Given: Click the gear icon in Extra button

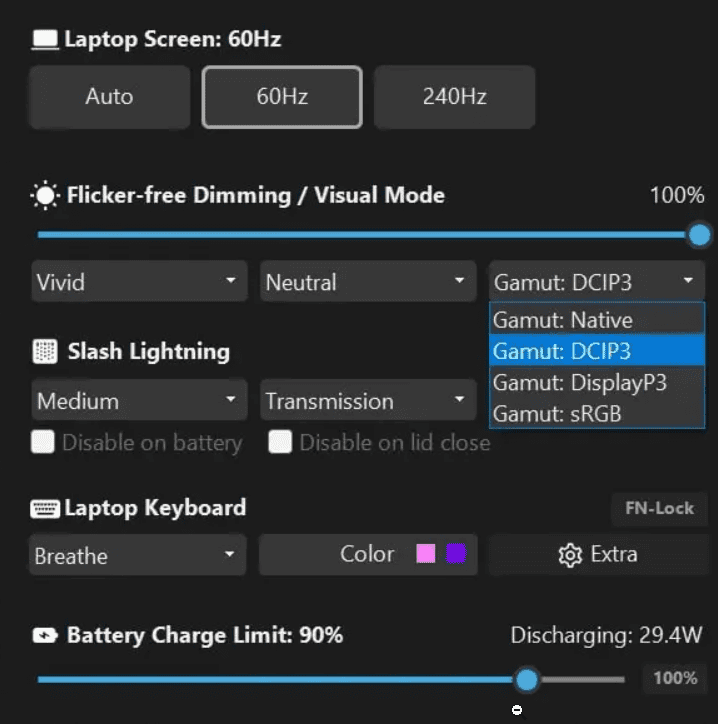Looking at the screenshot, I should click(570, 555).
